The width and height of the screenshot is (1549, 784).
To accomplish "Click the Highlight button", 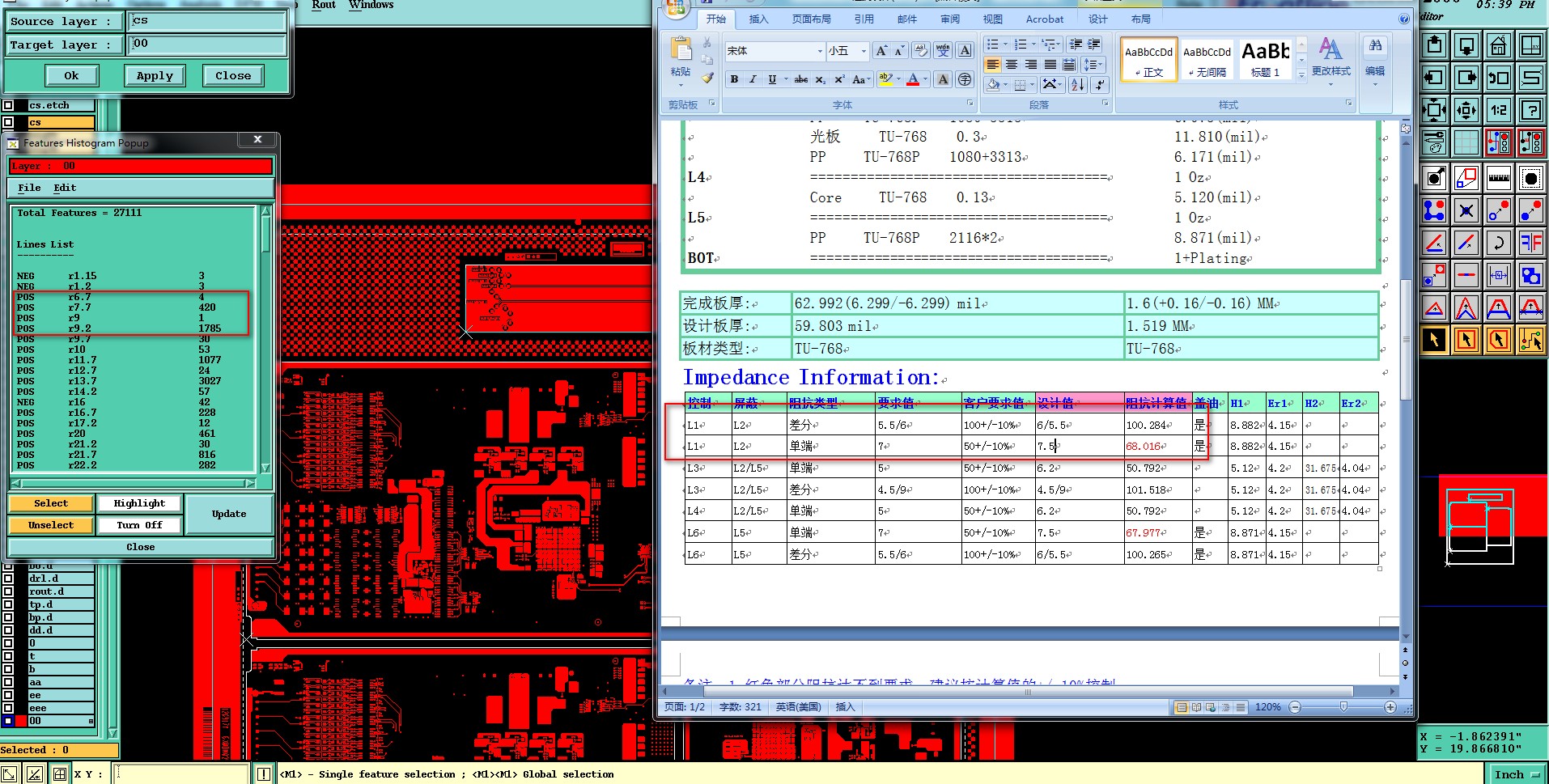I will click(x=139, y=503).
